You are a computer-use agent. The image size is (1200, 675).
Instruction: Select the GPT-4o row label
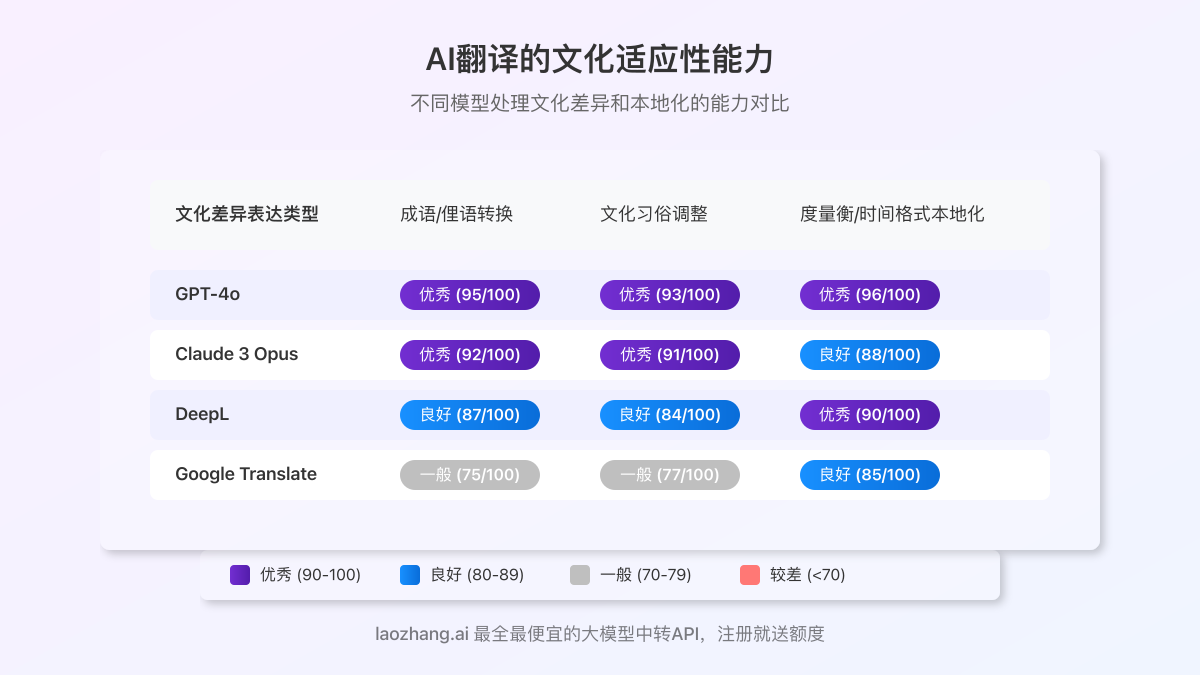(x=208, y=295)
